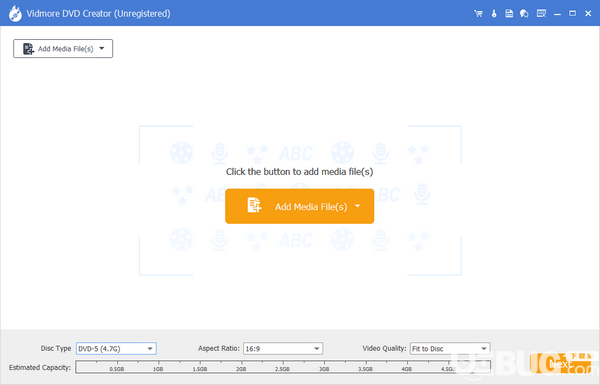The image size is (600, 385).
Task: Click the save project icon in title bar
Action: pyautogui.click(x=509, y=13)
